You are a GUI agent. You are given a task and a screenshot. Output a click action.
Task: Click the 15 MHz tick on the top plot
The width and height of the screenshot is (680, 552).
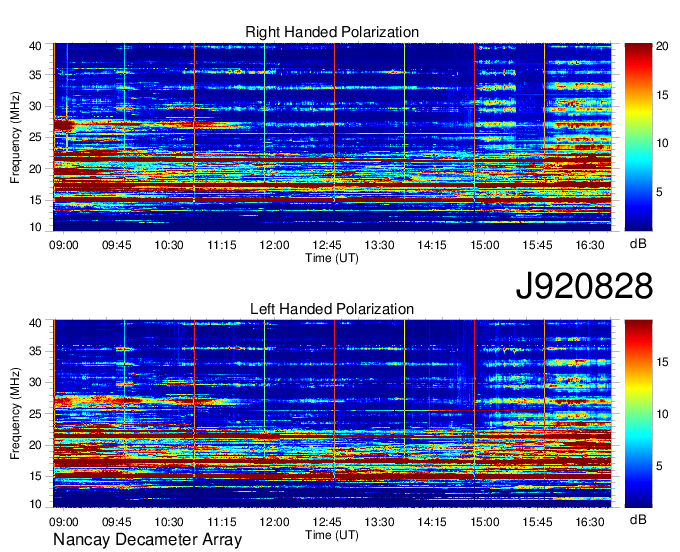pyautogui.click(x=35, y=200)
